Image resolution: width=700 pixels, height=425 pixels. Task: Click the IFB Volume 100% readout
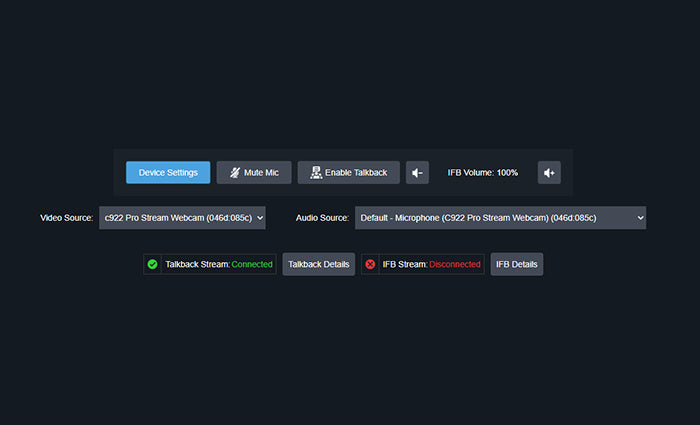click(x=482, y=173)
